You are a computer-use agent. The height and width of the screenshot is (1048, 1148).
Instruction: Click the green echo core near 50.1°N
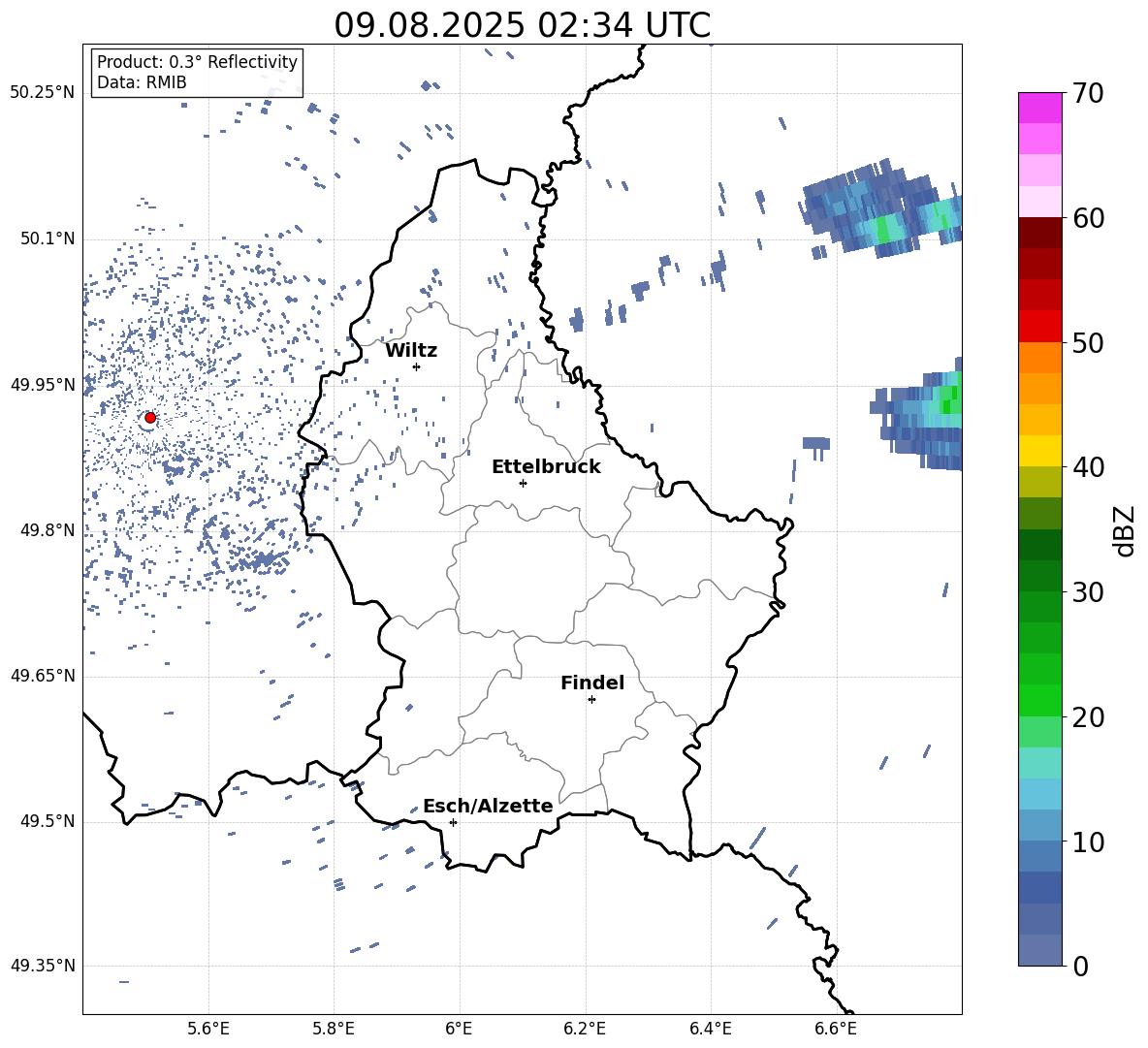tap(884, 229)
